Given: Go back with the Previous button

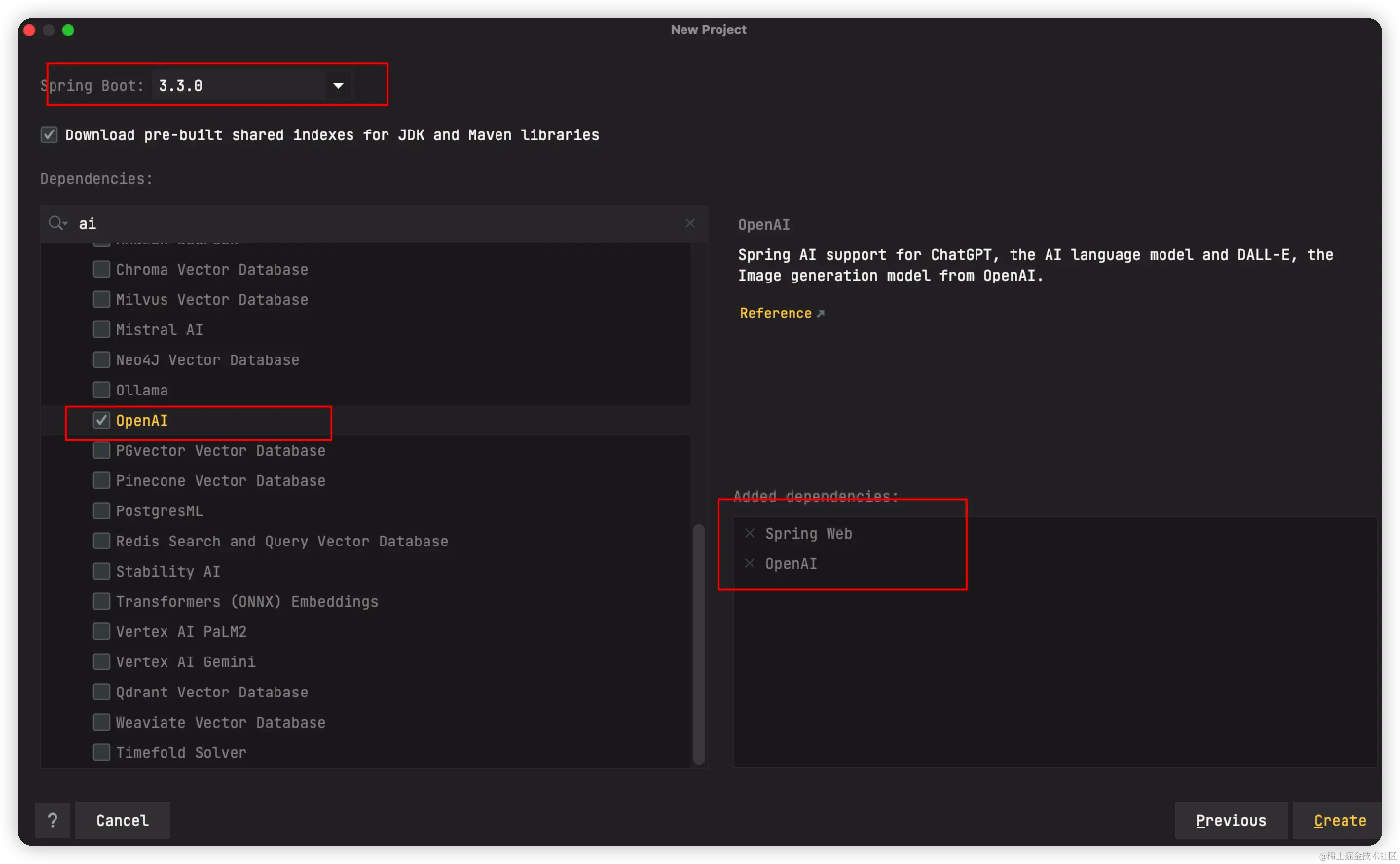Looking at the screenshot, I should 1231,820.
